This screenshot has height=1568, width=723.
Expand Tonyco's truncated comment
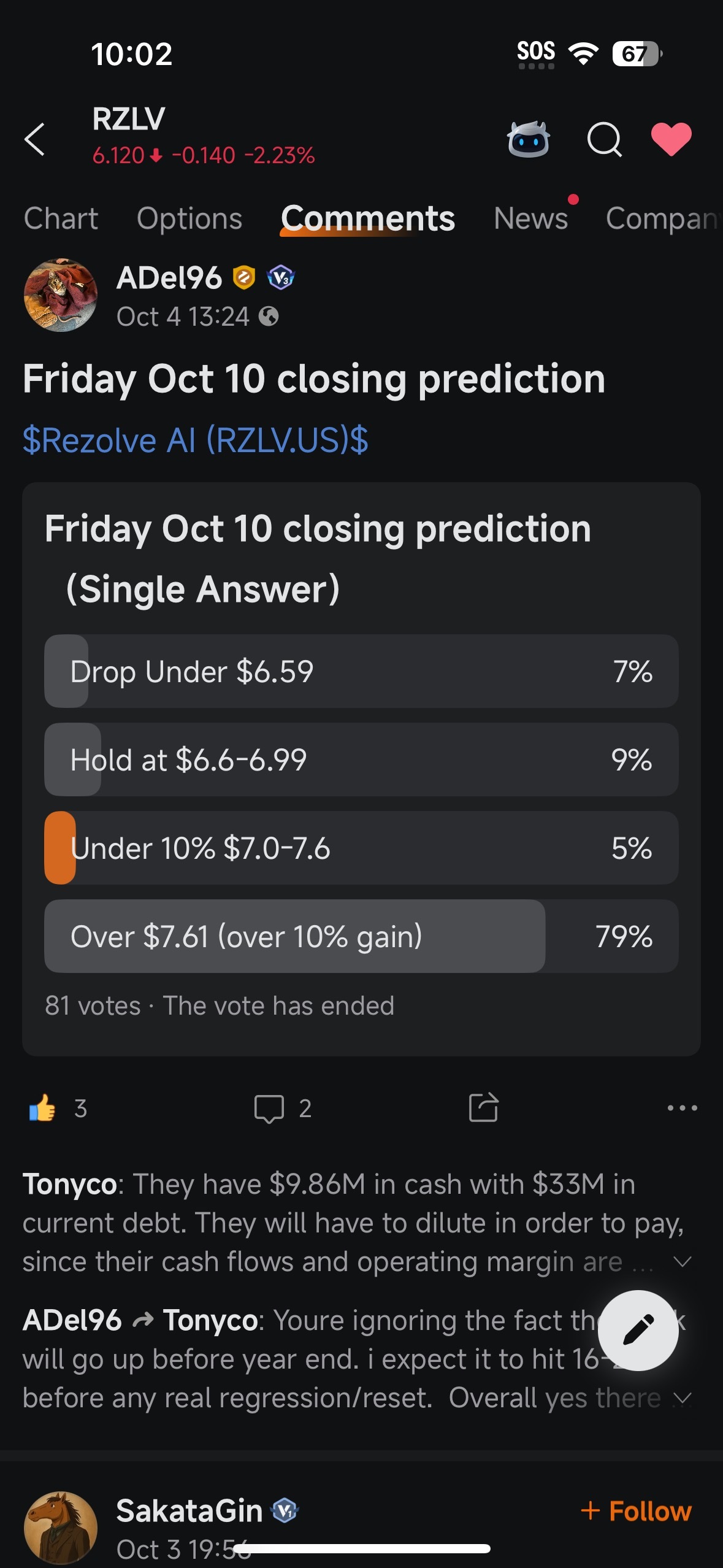(x=682, y=1262)
